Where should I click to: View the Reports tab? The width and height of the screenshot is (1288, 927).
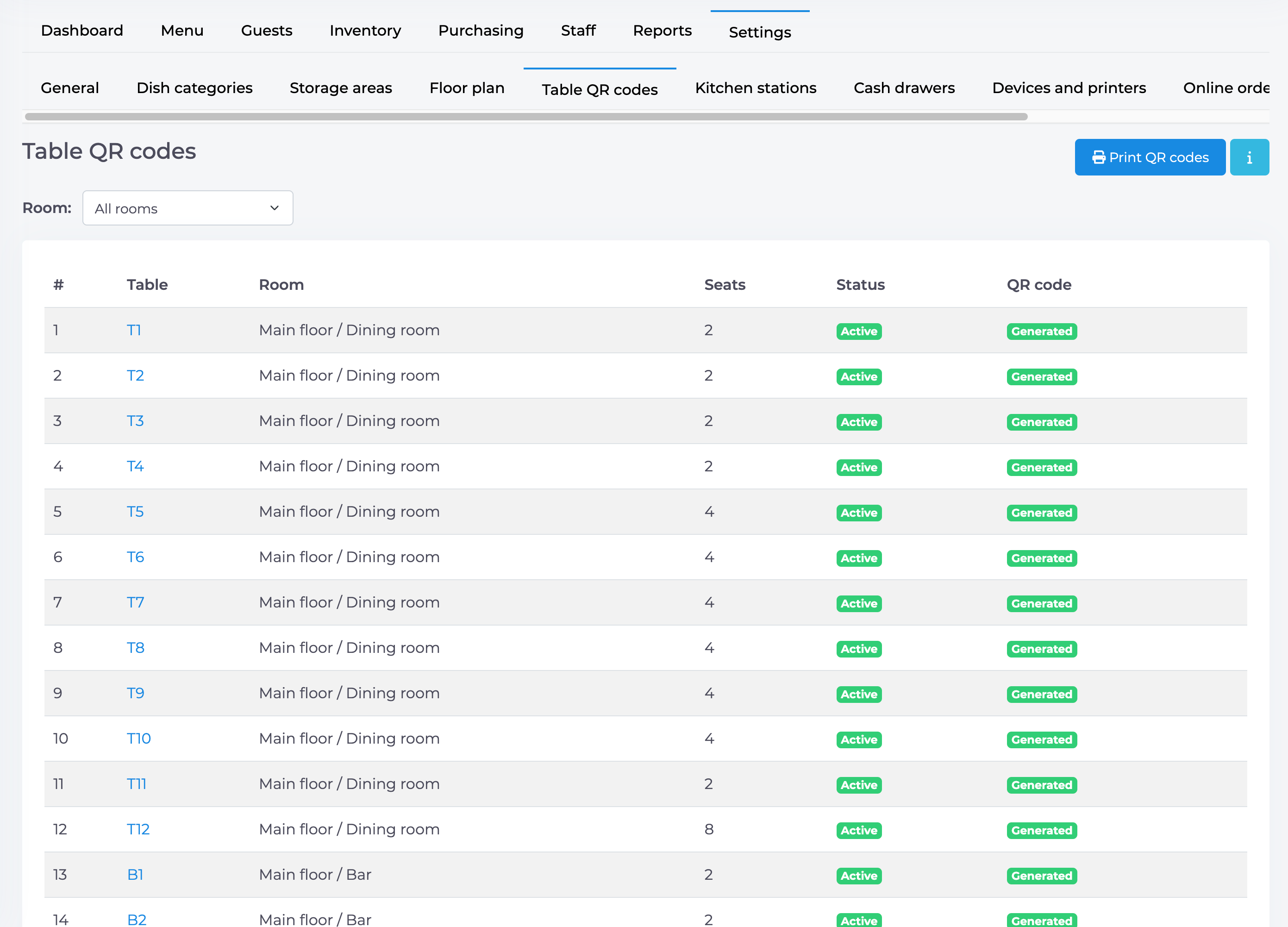[662, 31]
